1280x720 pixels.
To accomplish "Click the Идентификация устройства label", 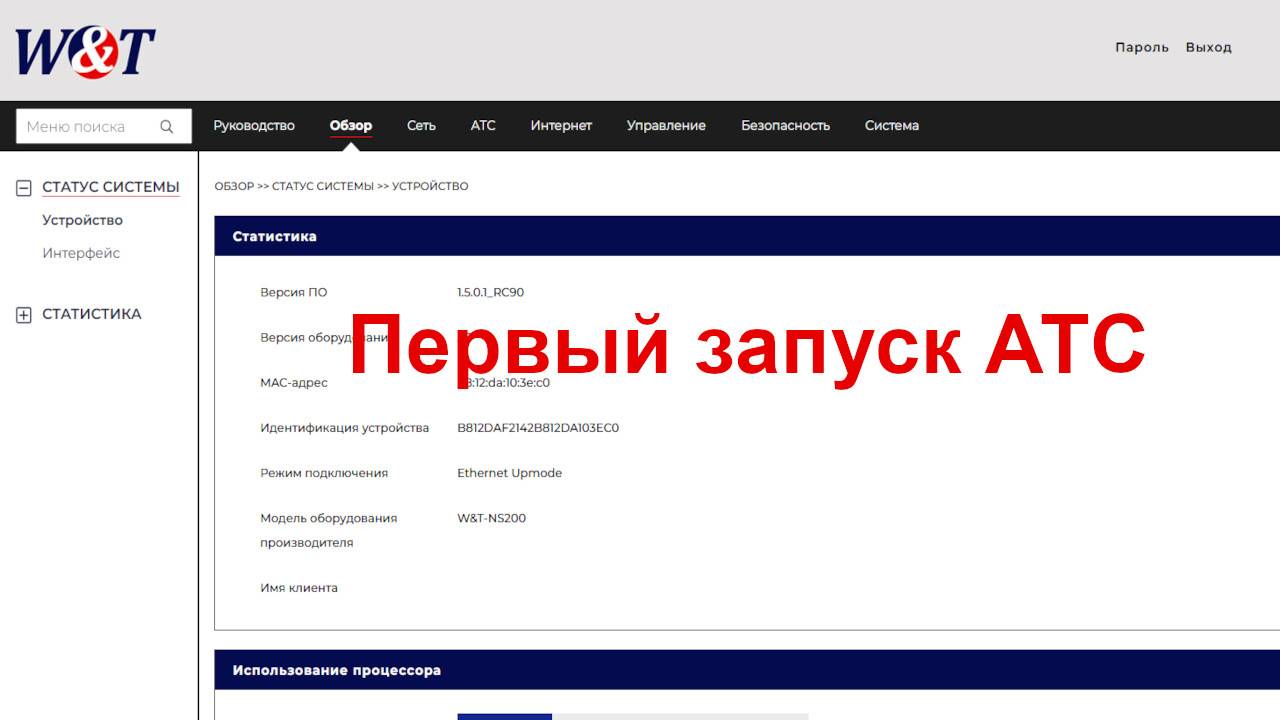I will point(344,428).
